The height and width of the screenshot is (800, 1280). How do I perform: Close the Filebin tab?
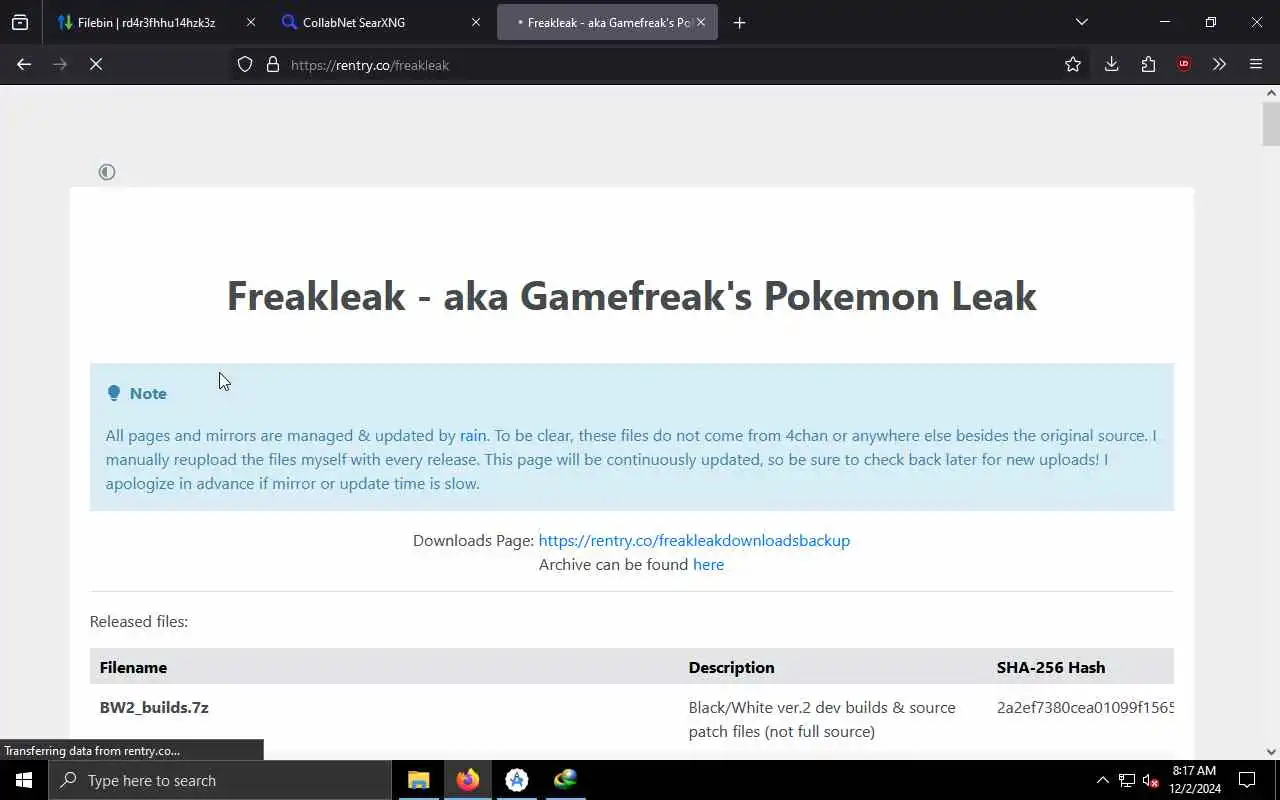250,22
